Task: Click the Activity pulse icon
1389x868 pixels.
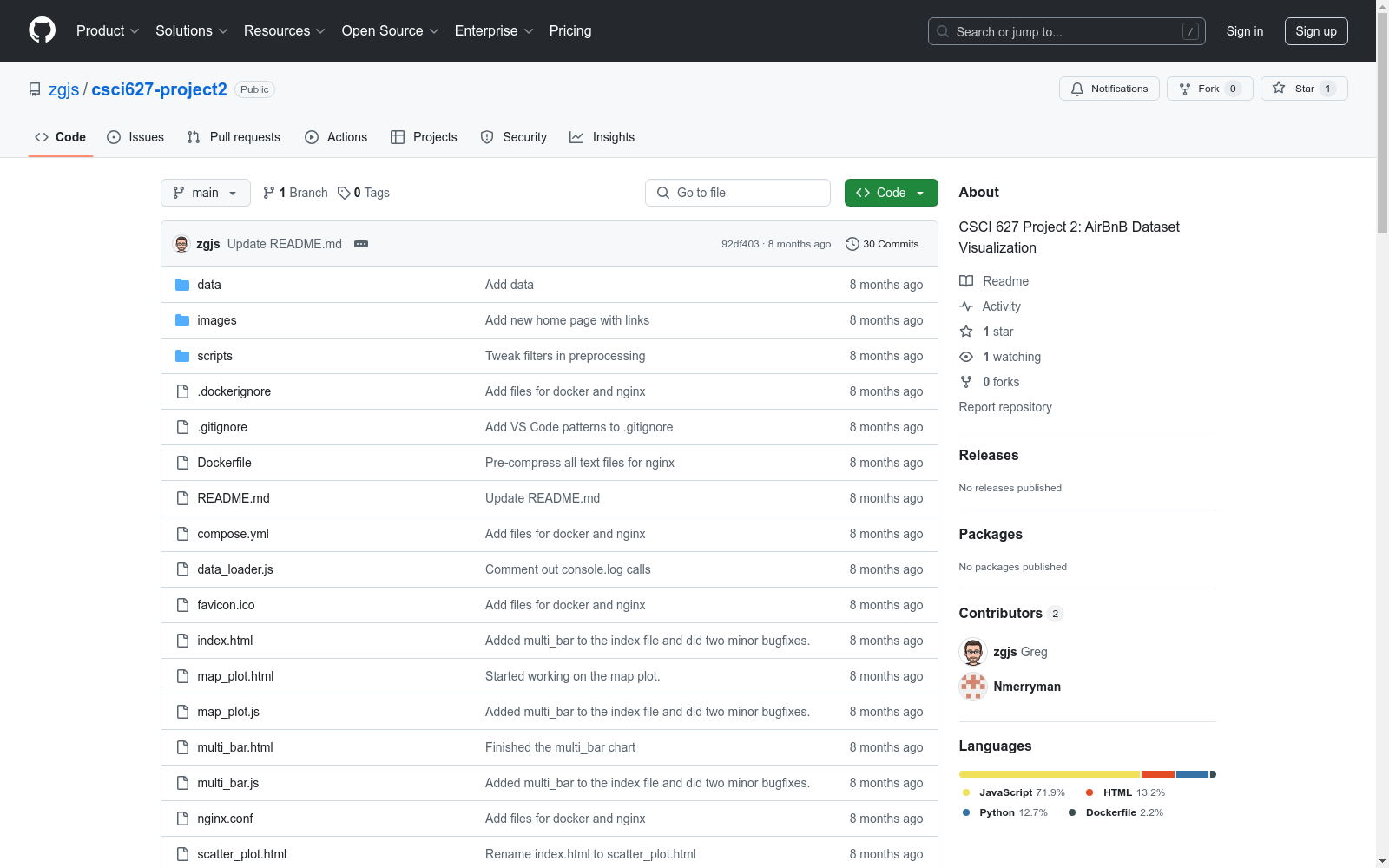Action: click(x=966, y=306)
